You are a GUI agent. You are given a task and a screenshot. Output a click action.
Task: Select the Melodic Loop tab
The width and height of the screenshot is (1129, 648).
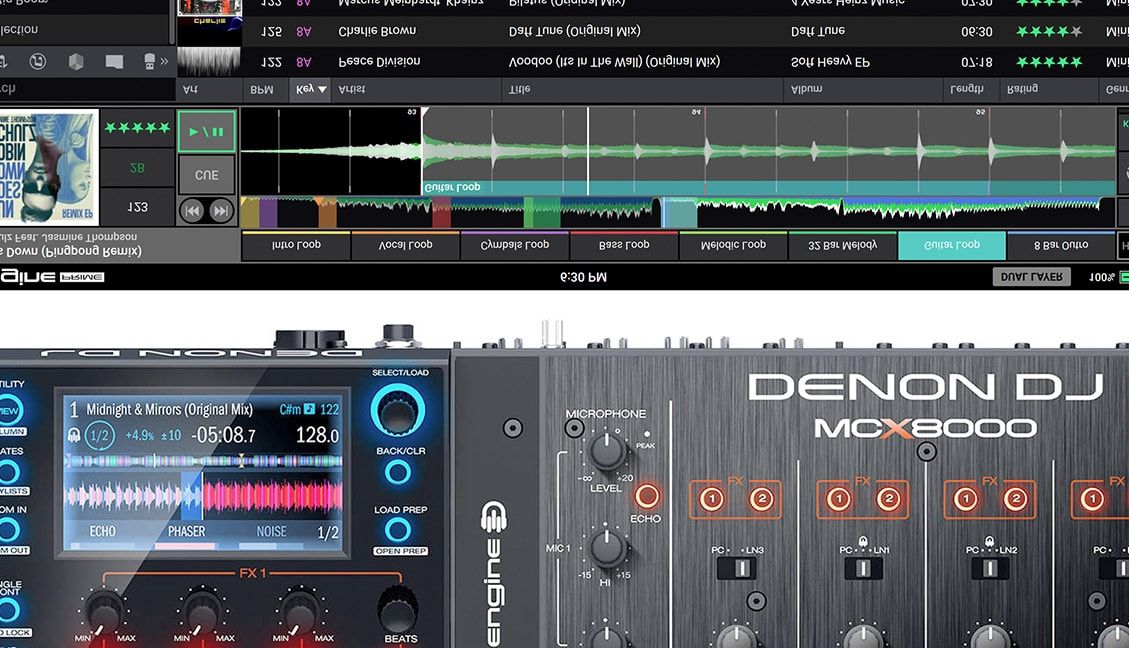click(734, 245)
